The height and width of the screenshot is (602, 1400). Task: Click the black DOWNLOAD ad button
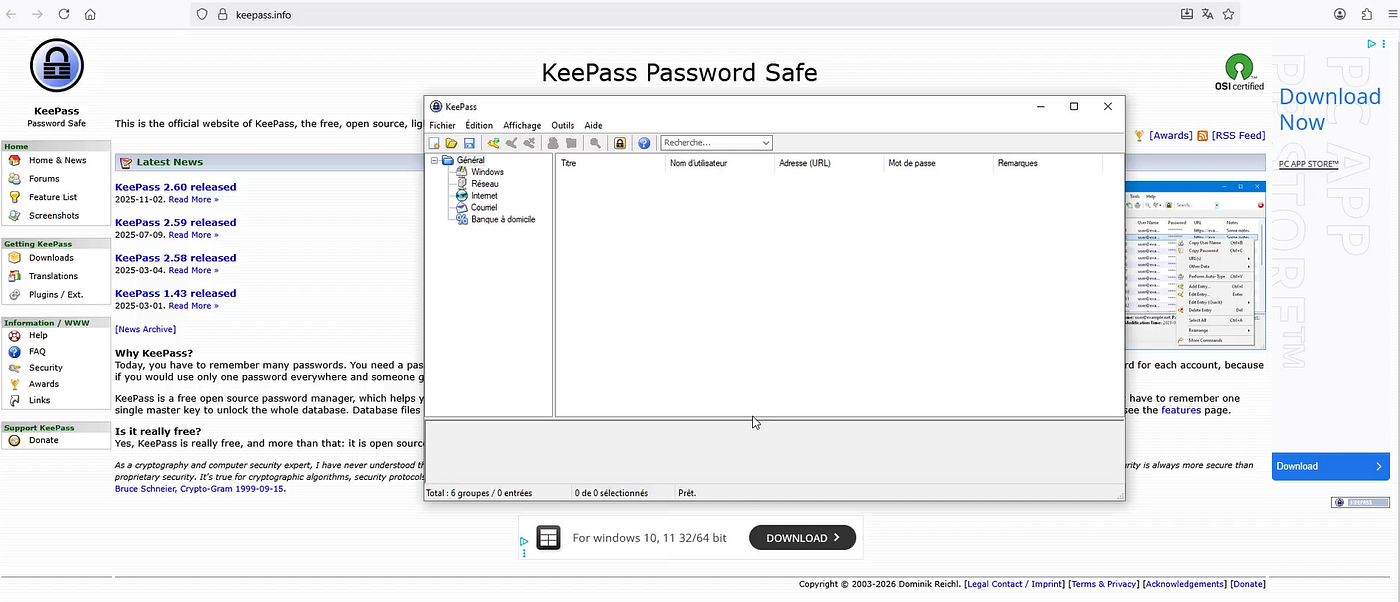[802, 538]
